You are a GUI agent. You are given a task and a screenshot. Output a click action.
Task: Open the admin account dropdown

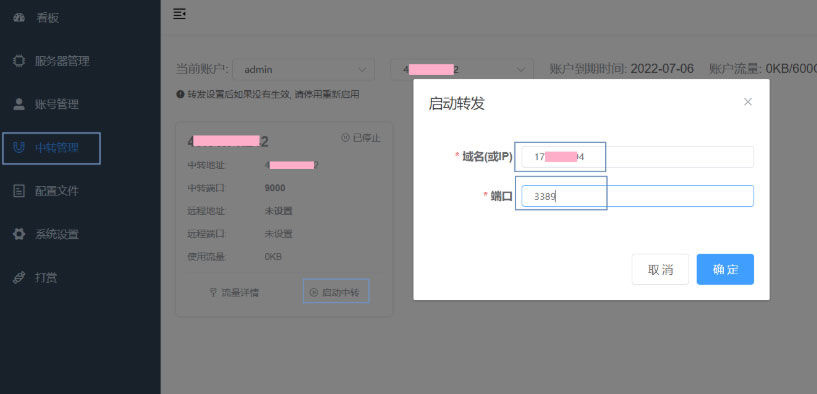click(x=303, y=69)
